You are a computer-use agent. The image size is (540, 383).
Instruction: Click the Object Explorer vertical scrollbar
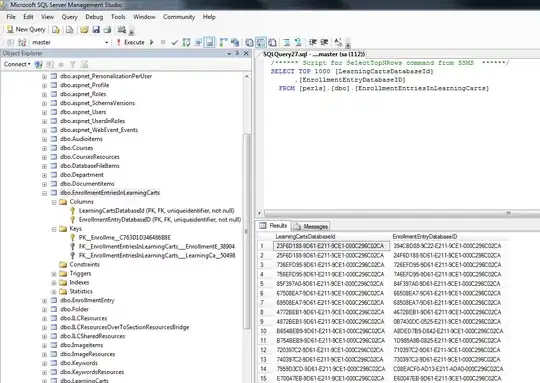point(246,231)
